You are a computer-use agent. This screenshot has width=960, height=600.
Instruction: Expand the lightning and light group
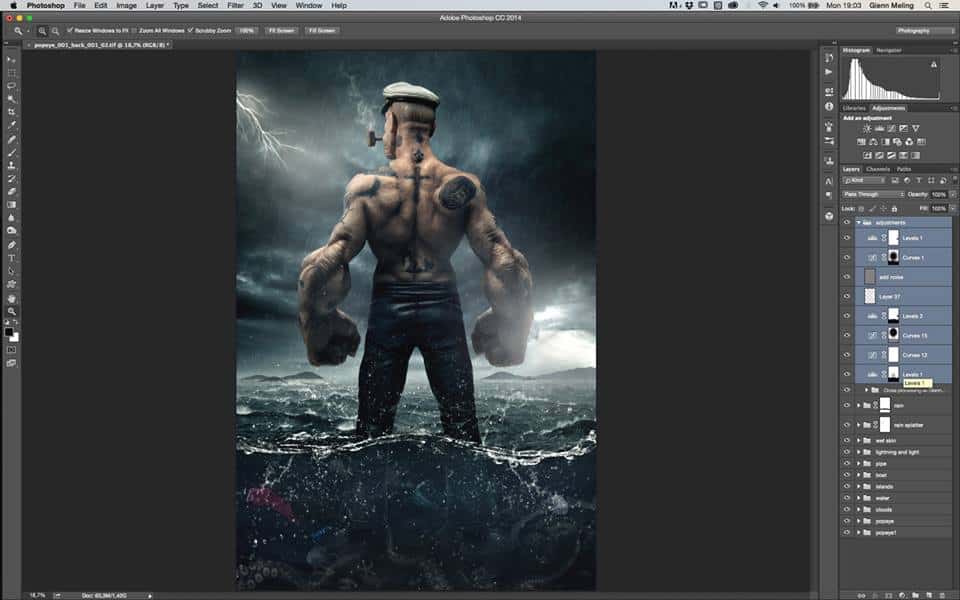click(x=858, y=452)
